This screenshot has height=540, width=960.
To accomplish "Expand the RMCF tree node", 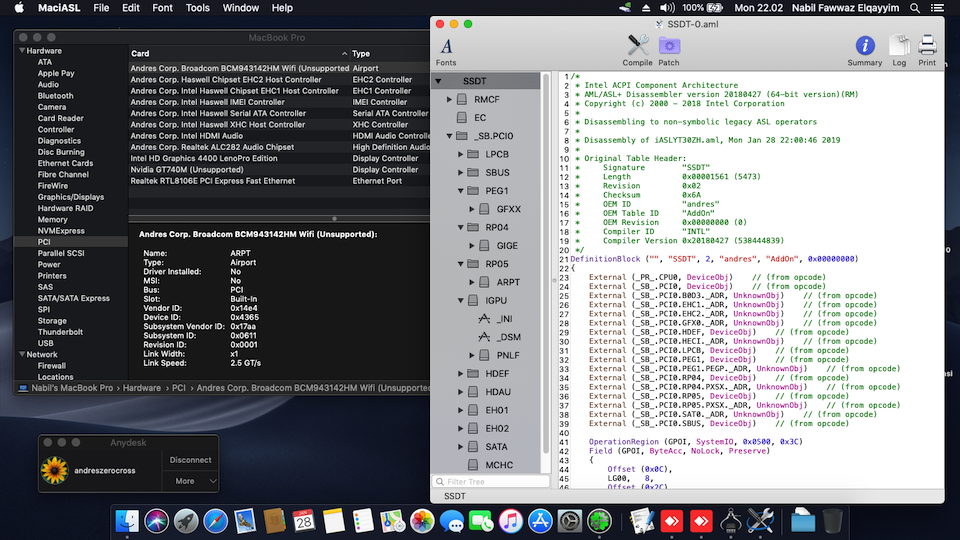I will [450, 100].
